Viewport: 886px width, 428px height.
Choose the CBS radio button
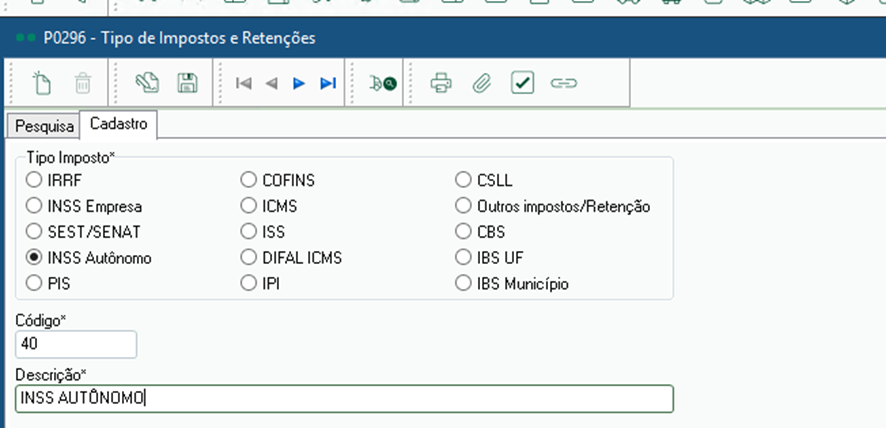coord(463,232)
